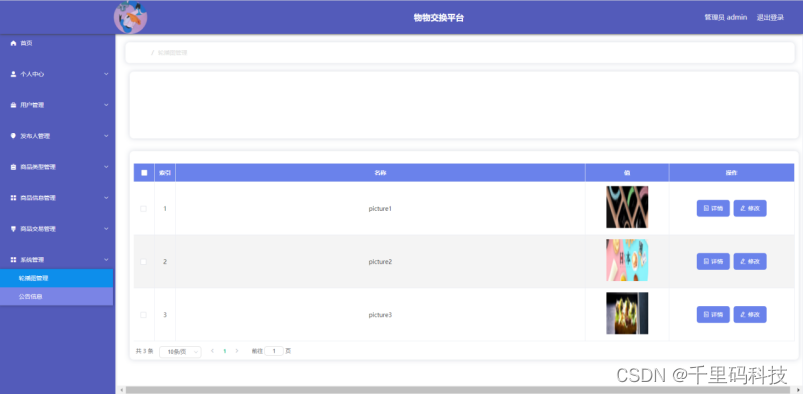Click the horizontal scrollbar at bottom

click(458, 390)
